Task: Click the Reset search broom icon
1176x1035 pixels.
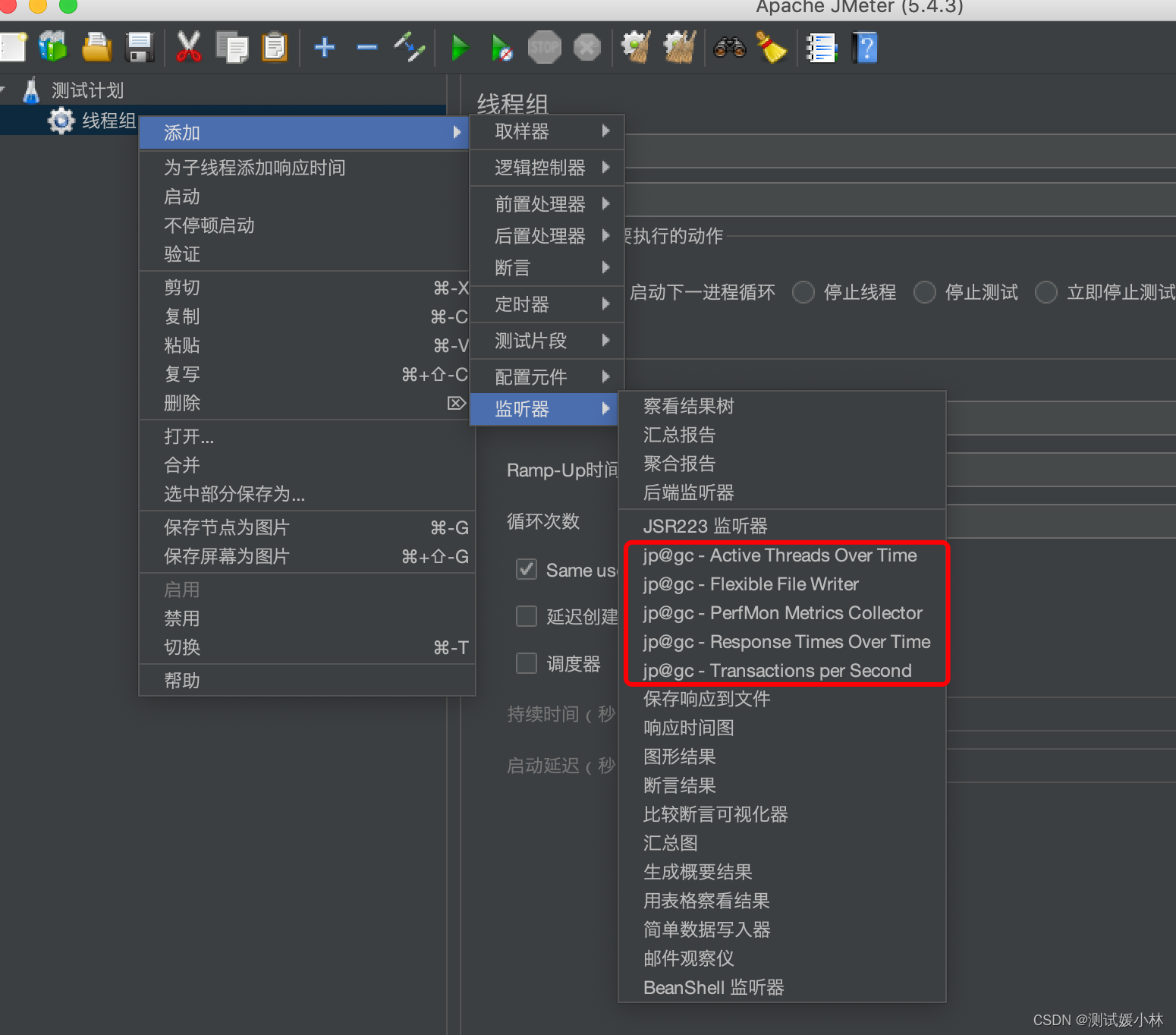Action: point(772,47)
